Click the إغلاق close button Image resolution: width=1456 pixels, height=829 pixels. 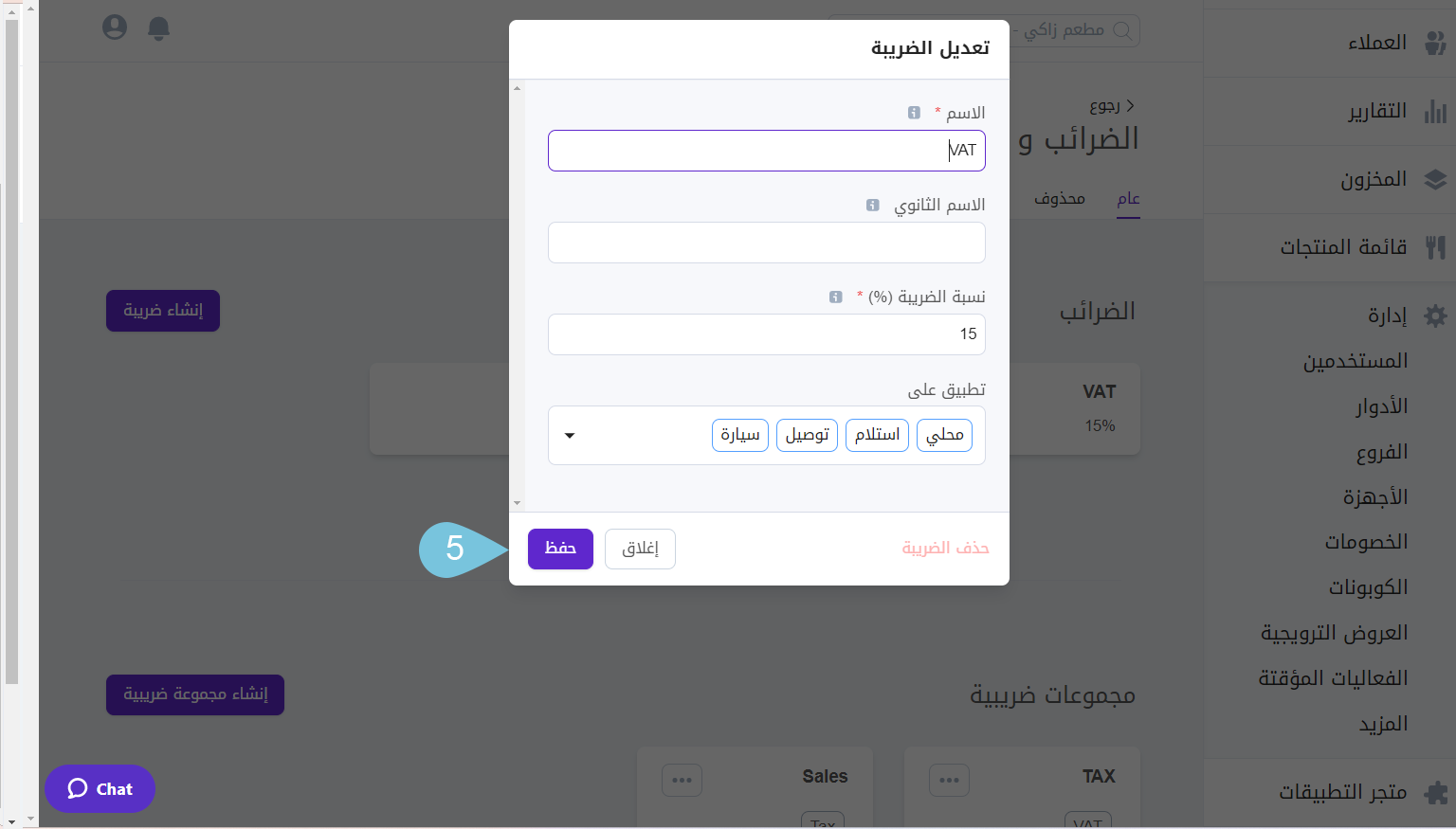click(x=640, y=549)
